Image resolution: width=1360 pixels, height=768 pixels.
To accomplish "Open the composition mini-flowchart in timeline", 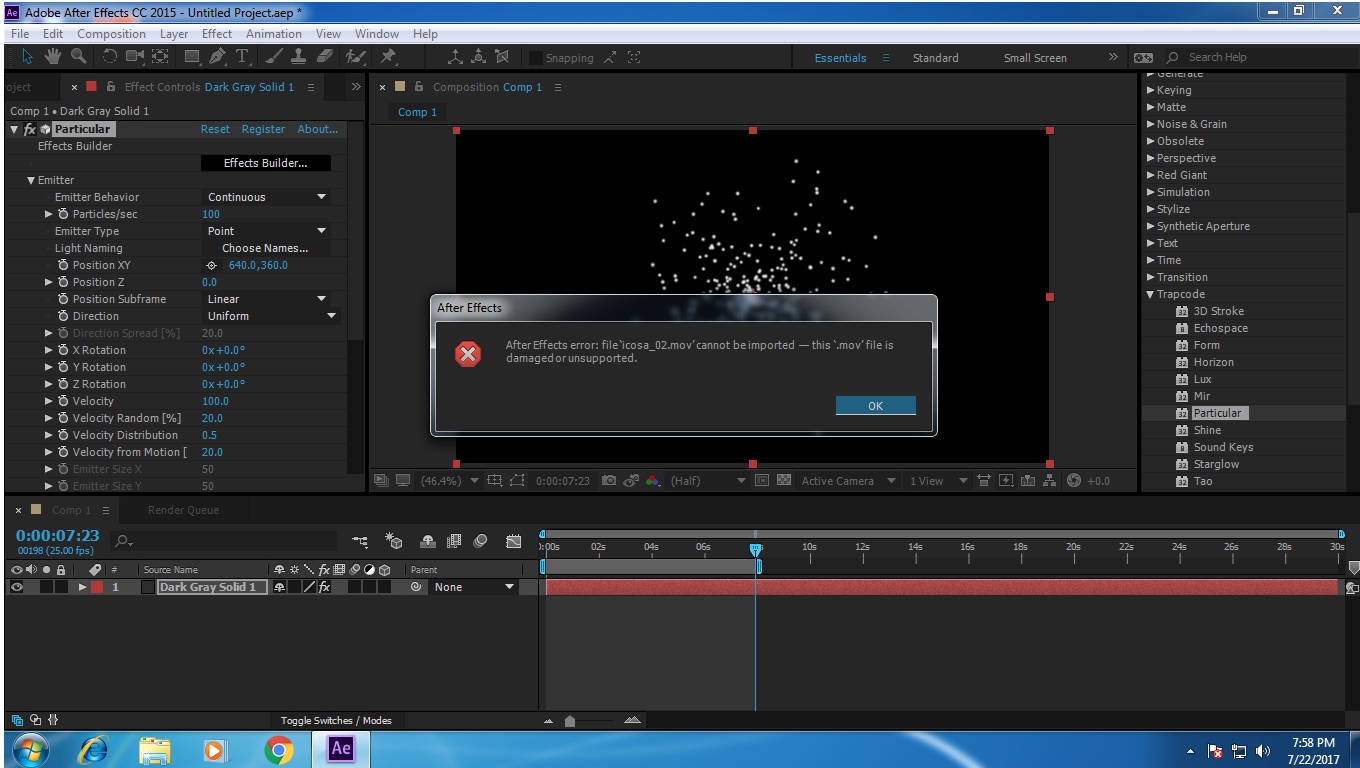I will pyautogui.click(x=360, y=541).
